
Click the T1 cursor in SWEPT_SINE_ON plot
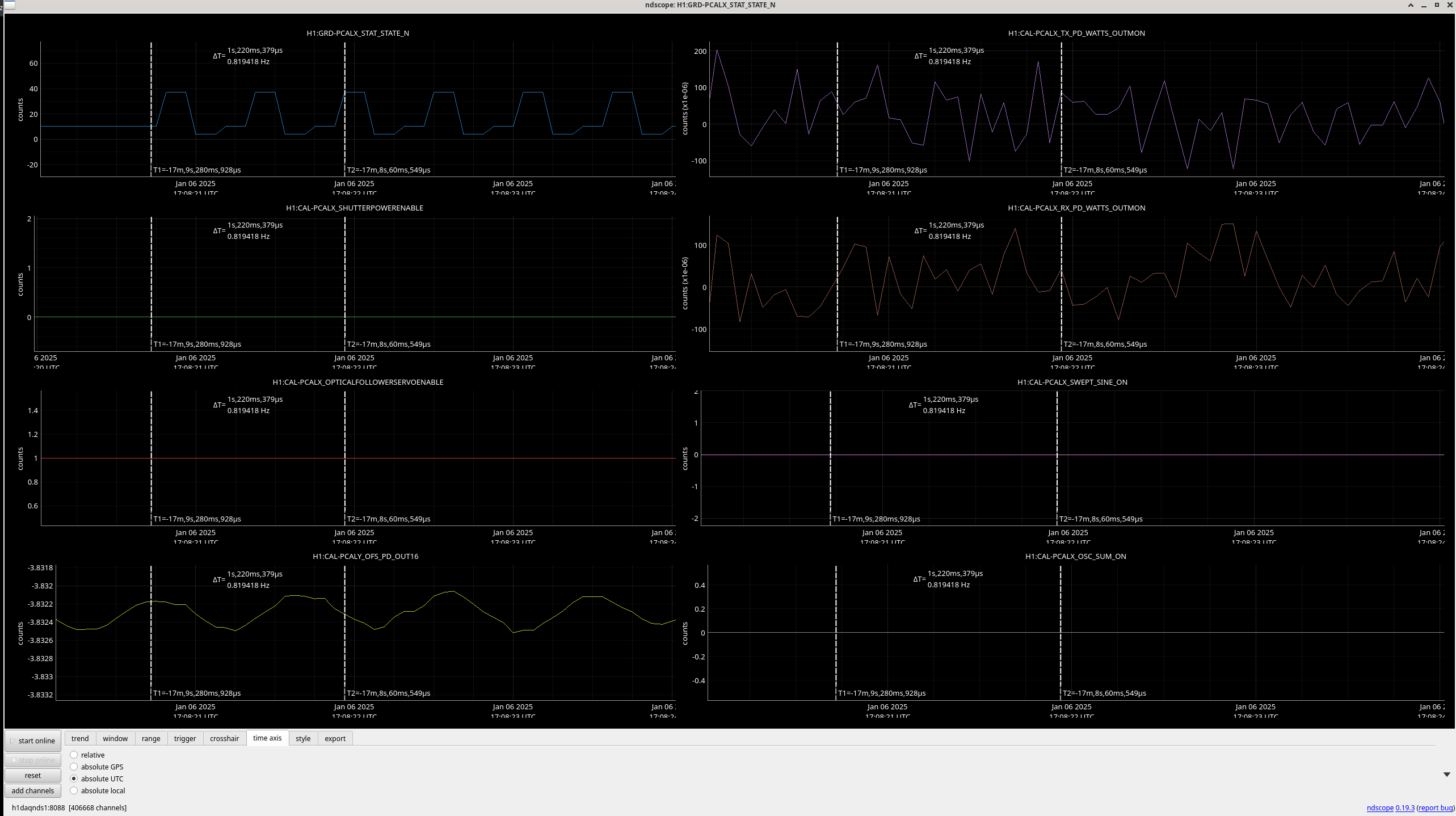830,457
